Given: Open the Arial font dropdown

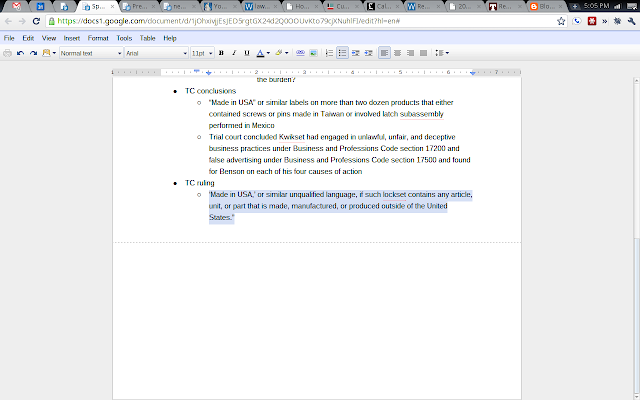Looking at the screenshot, I should pyautogui.click(x=156, y=53).
